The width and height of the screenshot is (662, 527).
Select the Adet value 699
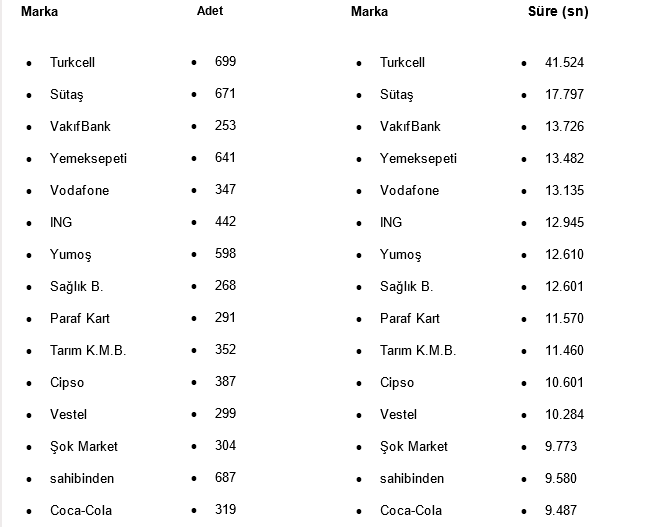[225, 62]
